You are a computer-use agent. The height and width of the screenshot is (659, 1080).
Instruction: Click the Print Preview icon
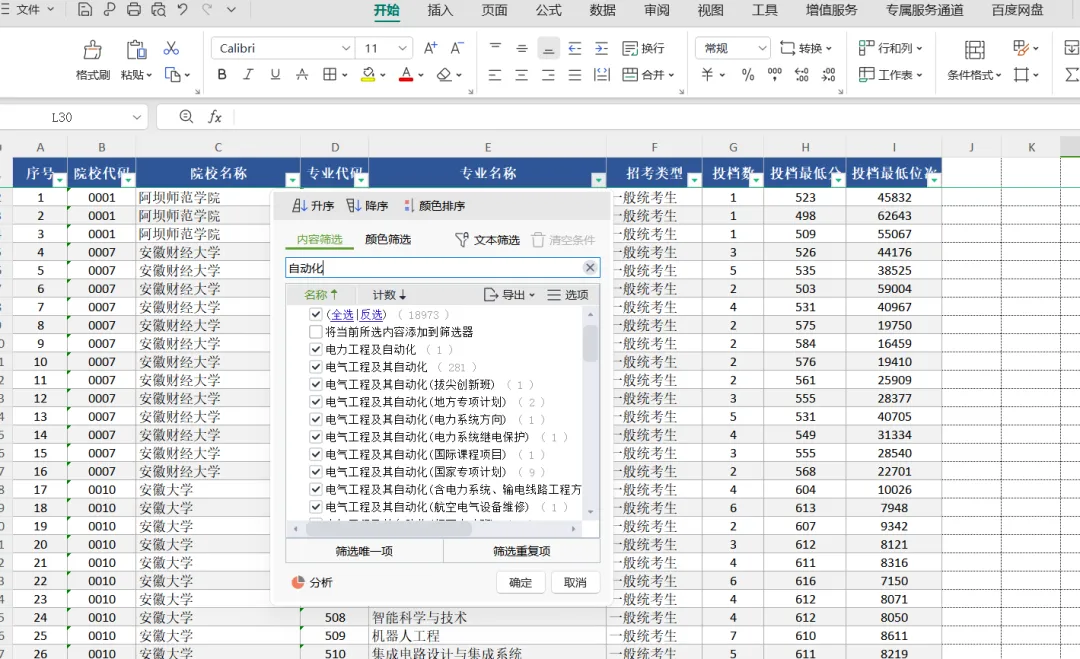(x=158, y=10)
